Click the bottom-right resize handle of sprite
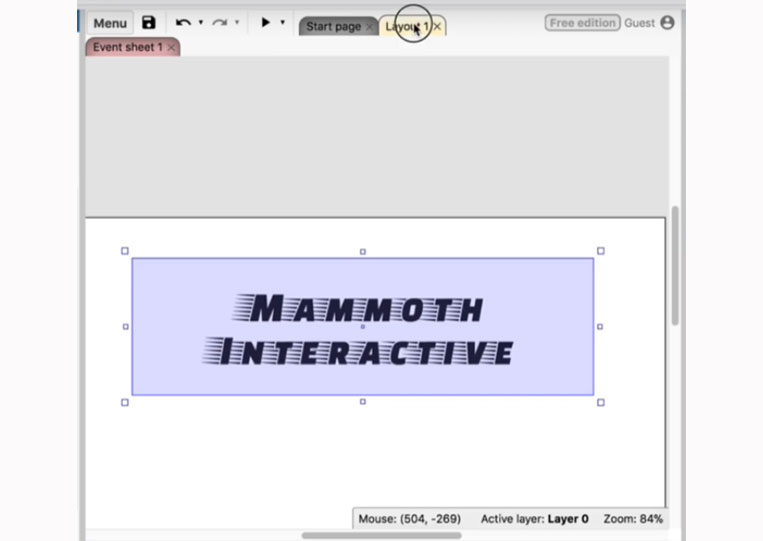The width and height of the screenshot is (763, 541). (x=600, y=403)
